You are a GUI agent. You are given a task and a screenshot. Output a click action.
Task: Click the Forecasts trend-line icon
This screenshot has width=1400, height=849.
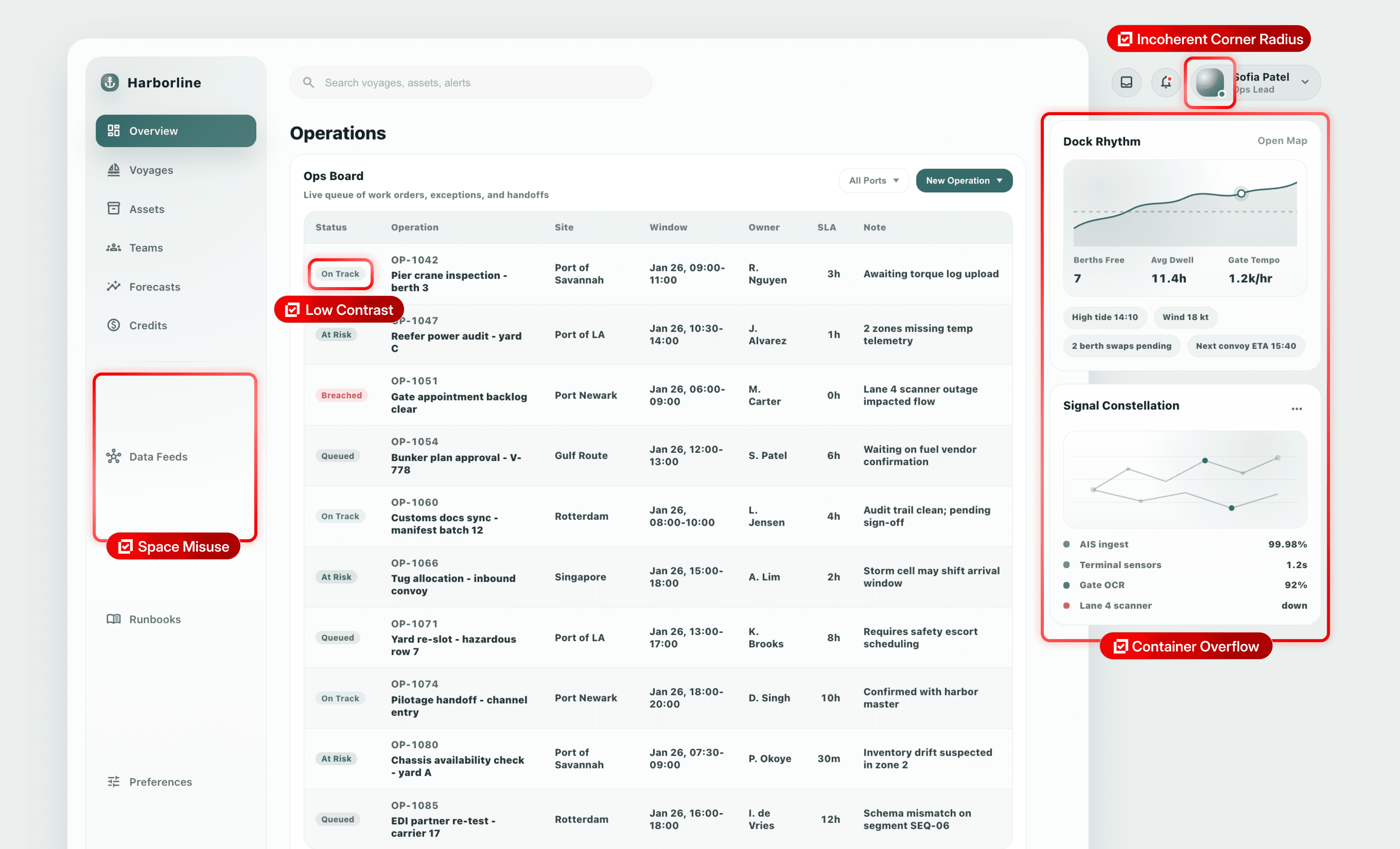114,287
